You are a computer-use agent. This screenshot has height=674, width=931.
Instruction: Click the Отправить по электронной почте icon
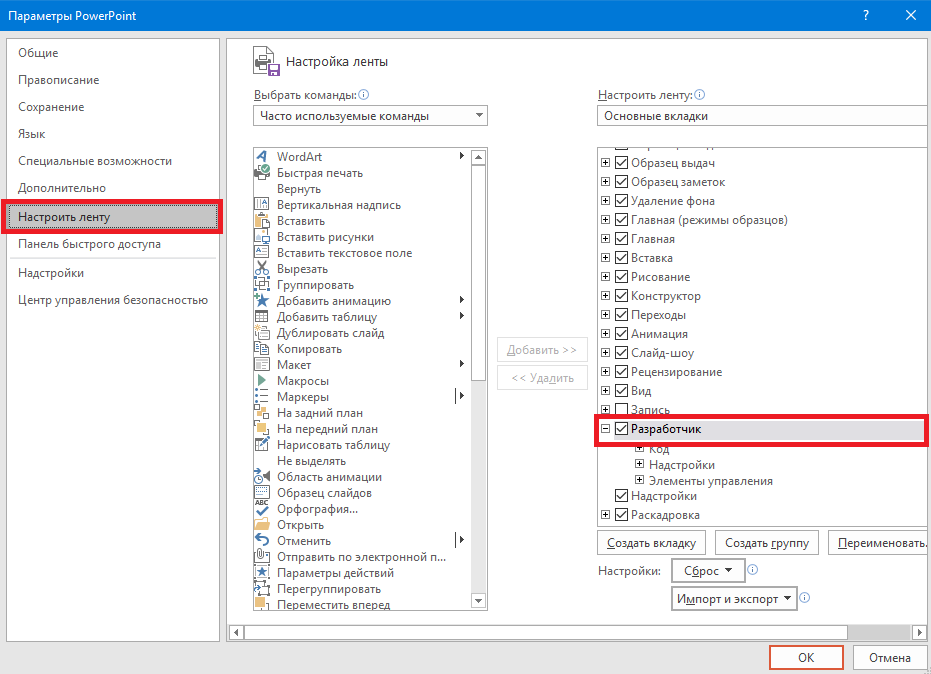(262, 557)
